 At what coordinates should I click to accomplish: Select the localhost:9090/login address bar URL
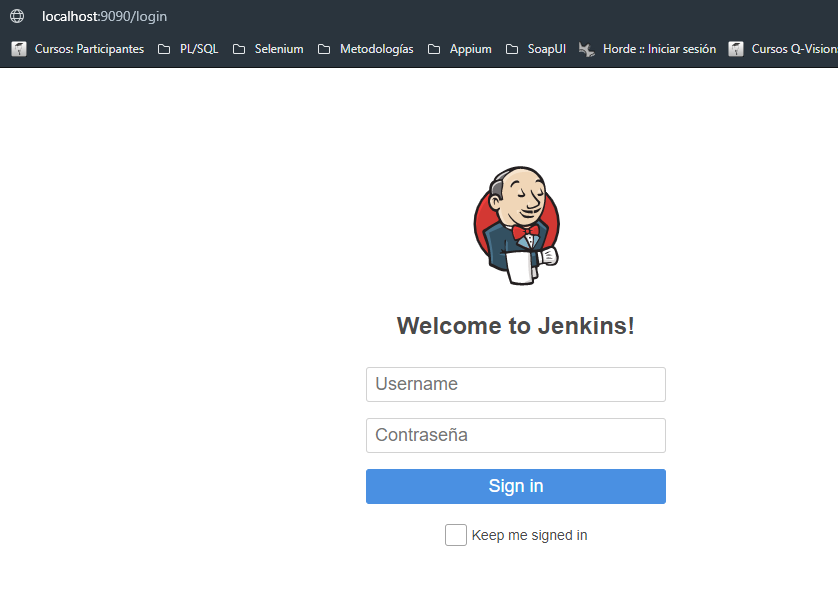104,16
